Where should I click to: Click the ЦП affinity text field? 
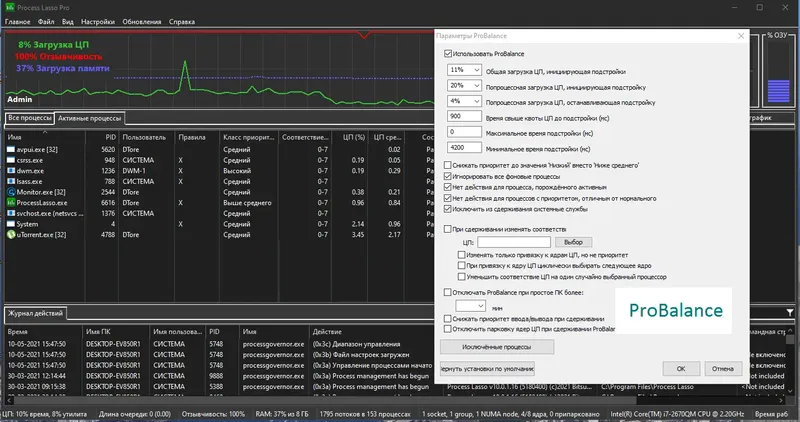[x=514, y=242]
